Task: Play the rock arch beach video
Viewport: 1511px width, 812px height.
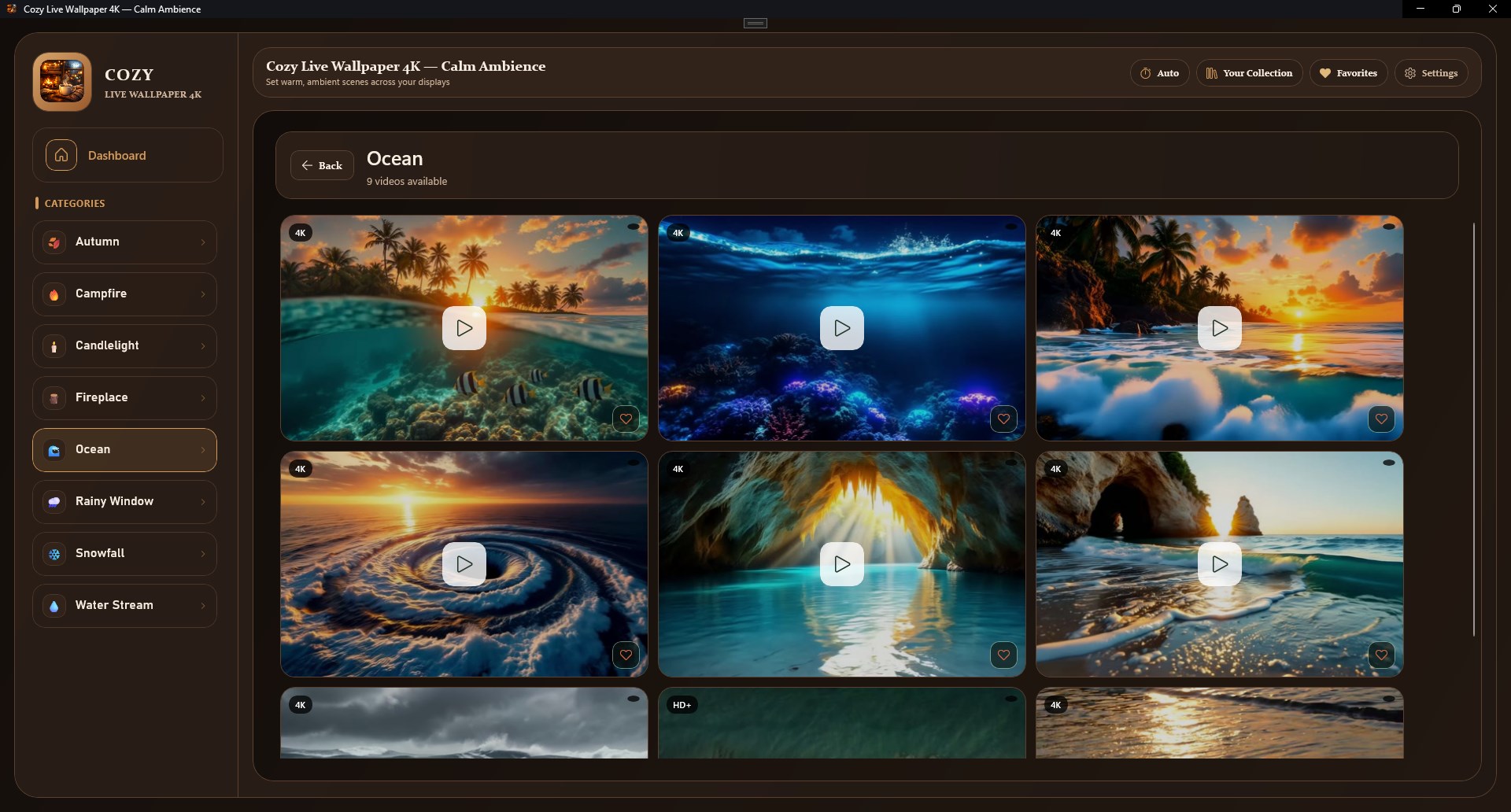Action: 1220,564
